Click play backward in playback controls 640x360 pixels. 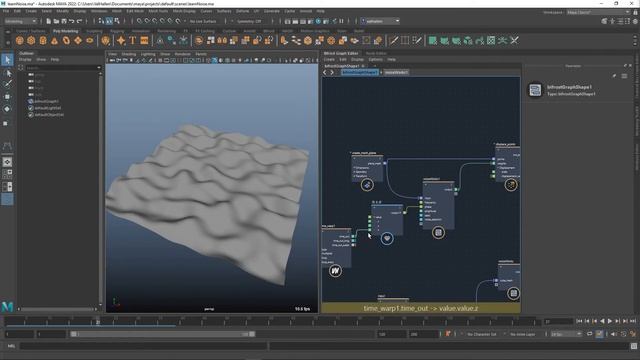pos(602,321)
